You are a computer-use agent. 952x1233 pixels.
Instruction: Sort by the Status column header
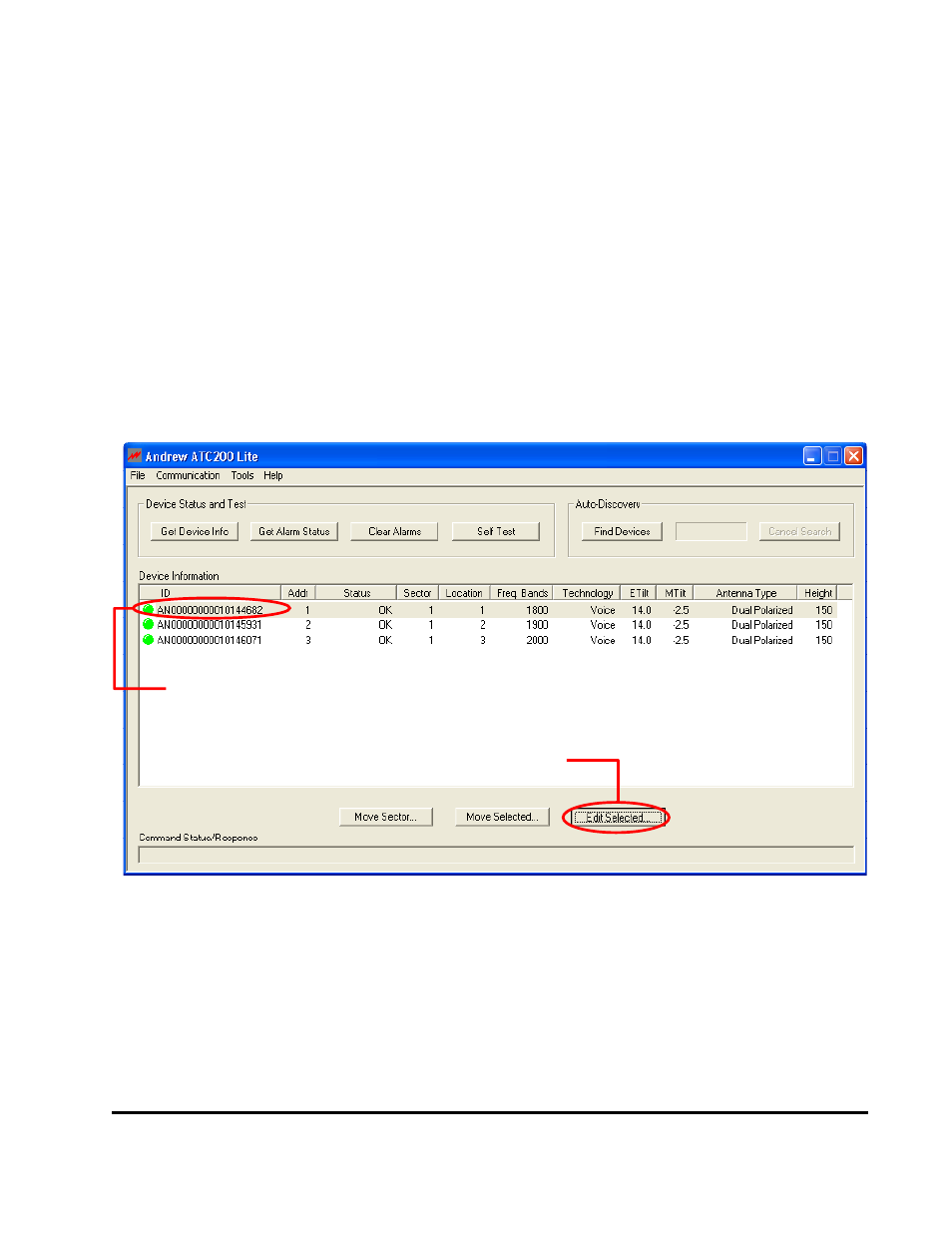(356, 593)
